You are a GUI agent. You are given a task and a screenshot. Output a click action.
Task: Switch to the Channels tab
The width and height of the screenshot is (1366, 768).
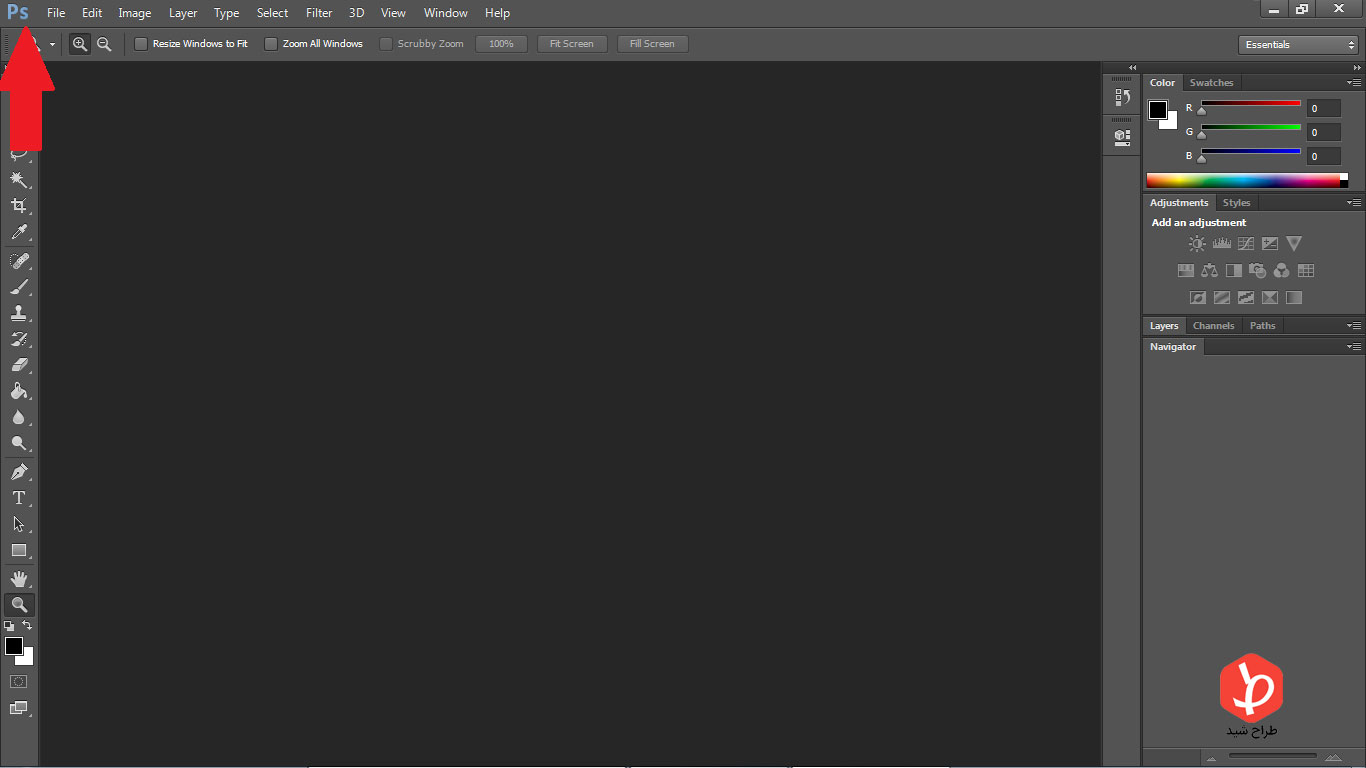(x=1213, y=325)
